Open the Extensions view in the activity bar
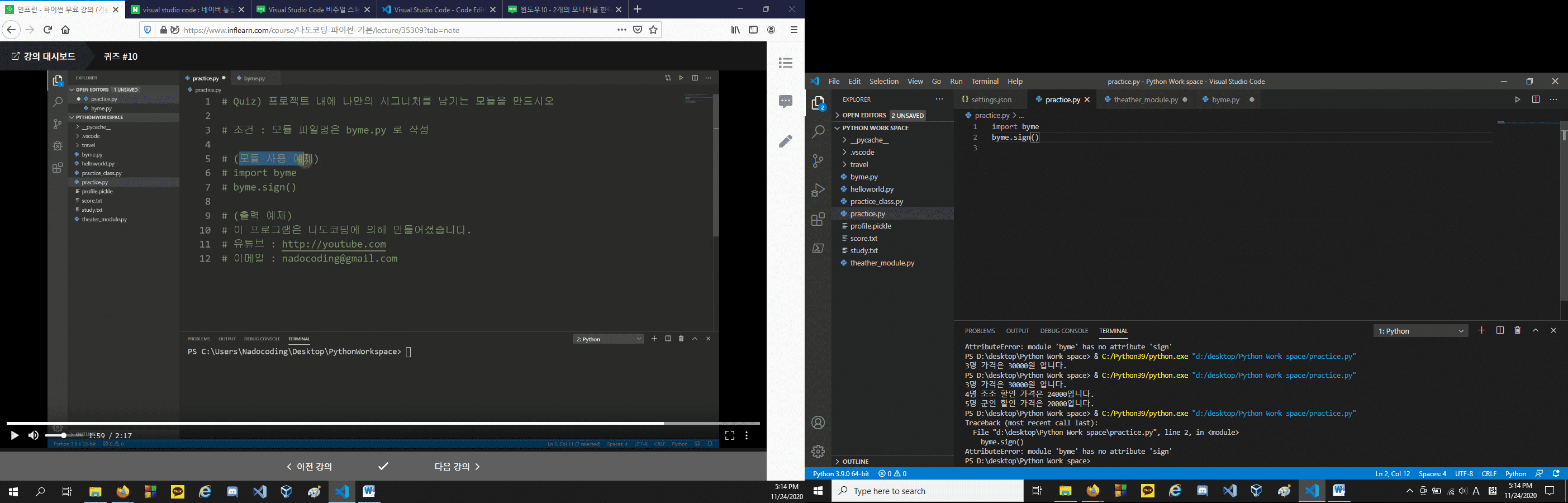Image resolution: width=1568 pixels, height=503 pixels. (818, 219)
